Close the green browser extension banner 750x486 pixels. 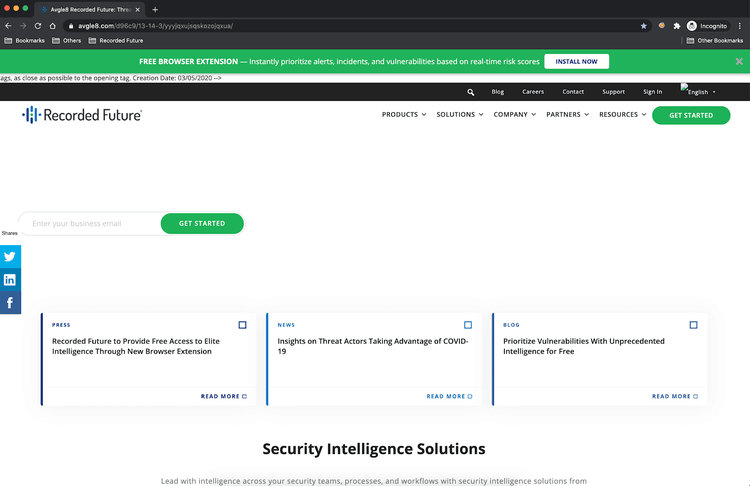(739, 61)
